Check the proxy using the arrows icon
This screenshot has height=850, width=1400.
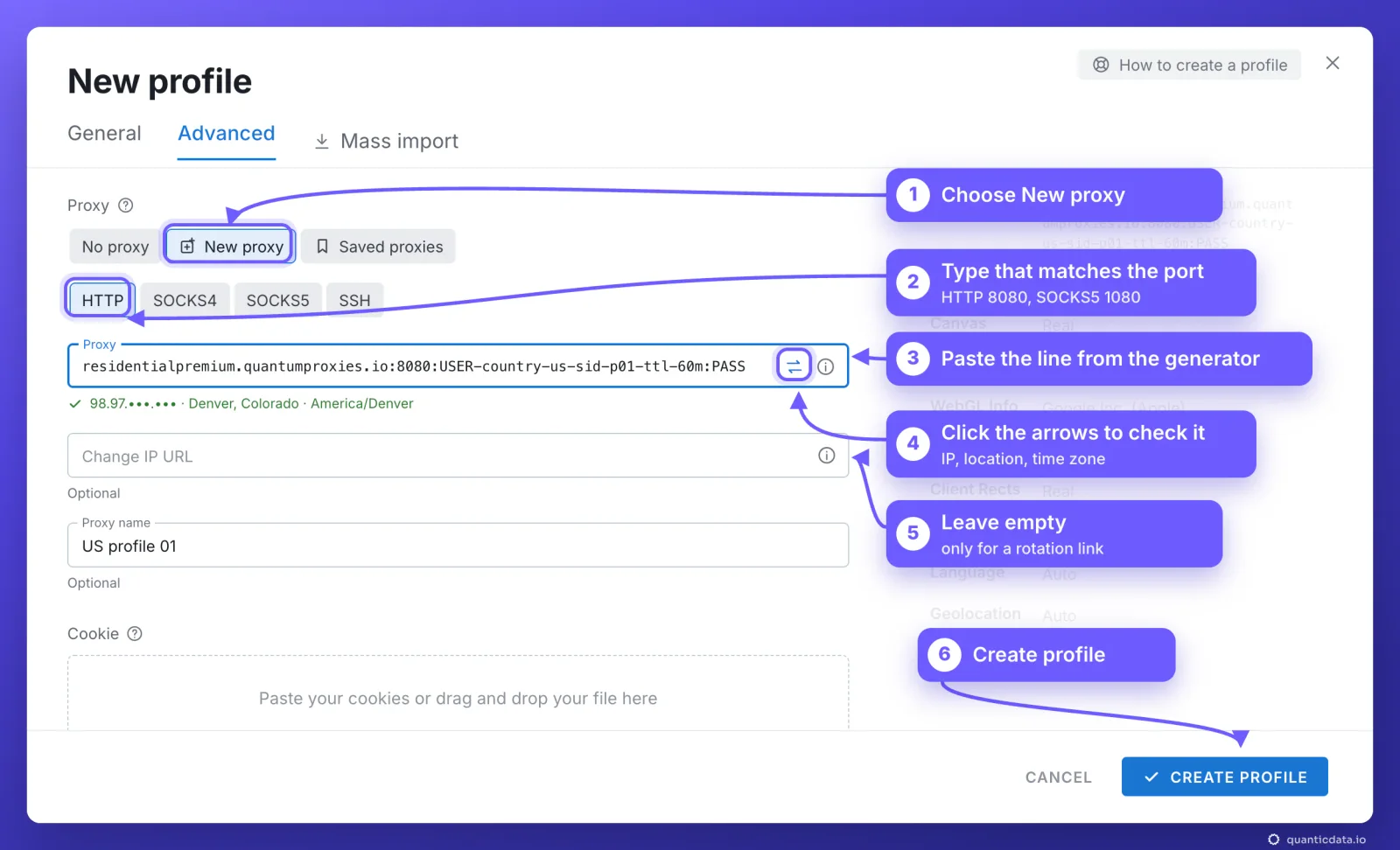(x=794, y=366)
